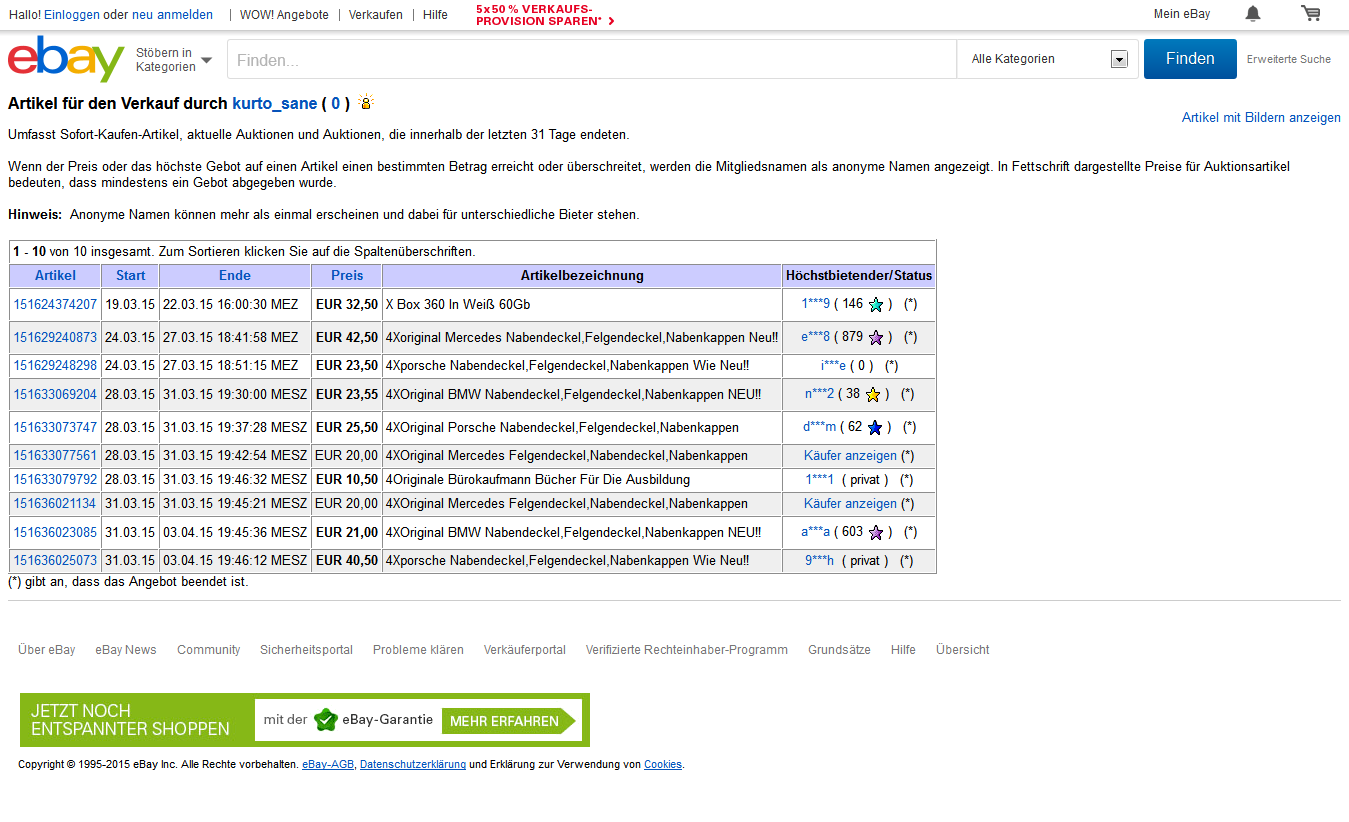Click blue star next to d***m
Viewport: 1349px width, 822px height.
[875, 428]
